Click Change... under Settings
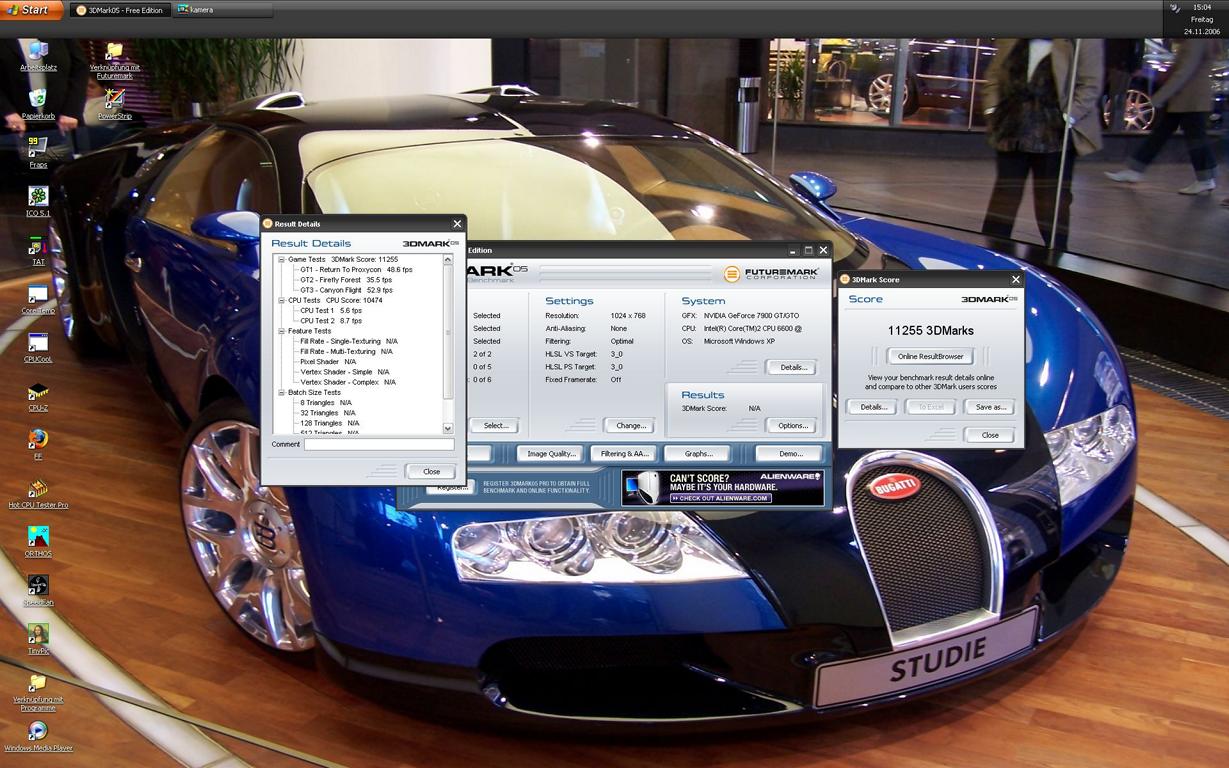Image resolution: width=1229 pixels, height=768 pixels. point(631,425)
